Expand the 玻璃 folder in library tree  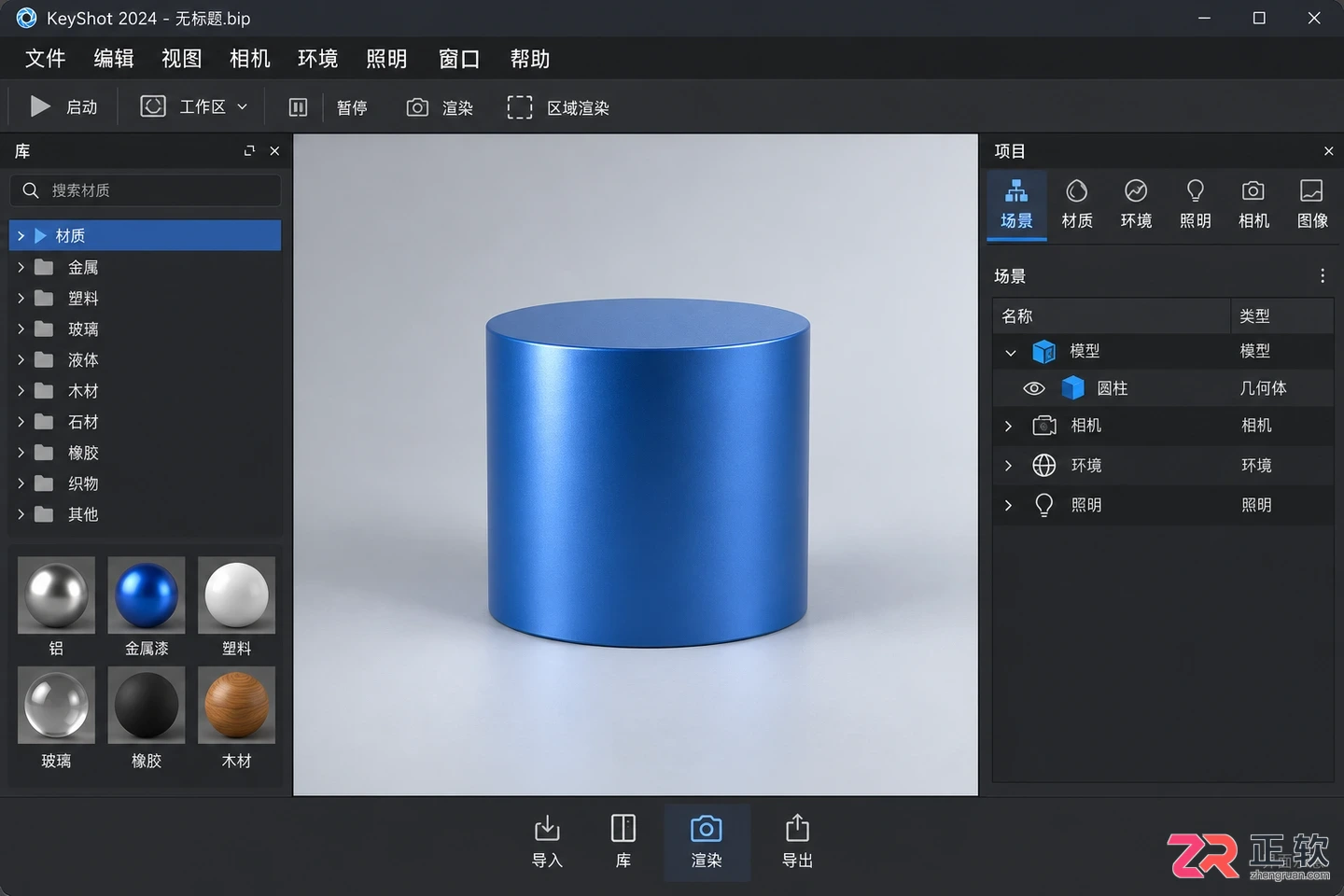tap(21, 329)
